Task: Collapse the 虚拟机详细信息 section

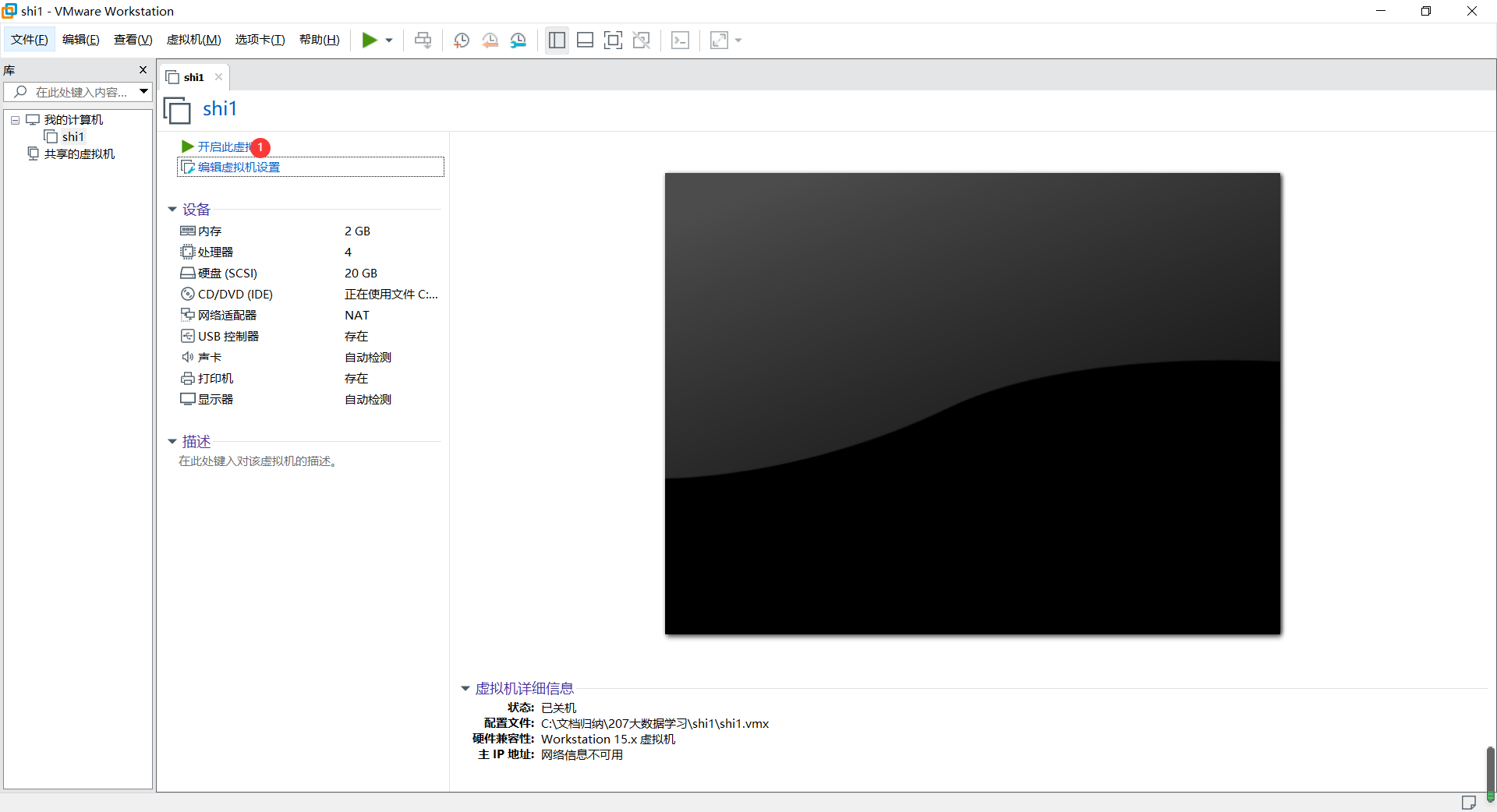Action: (465, 689)
